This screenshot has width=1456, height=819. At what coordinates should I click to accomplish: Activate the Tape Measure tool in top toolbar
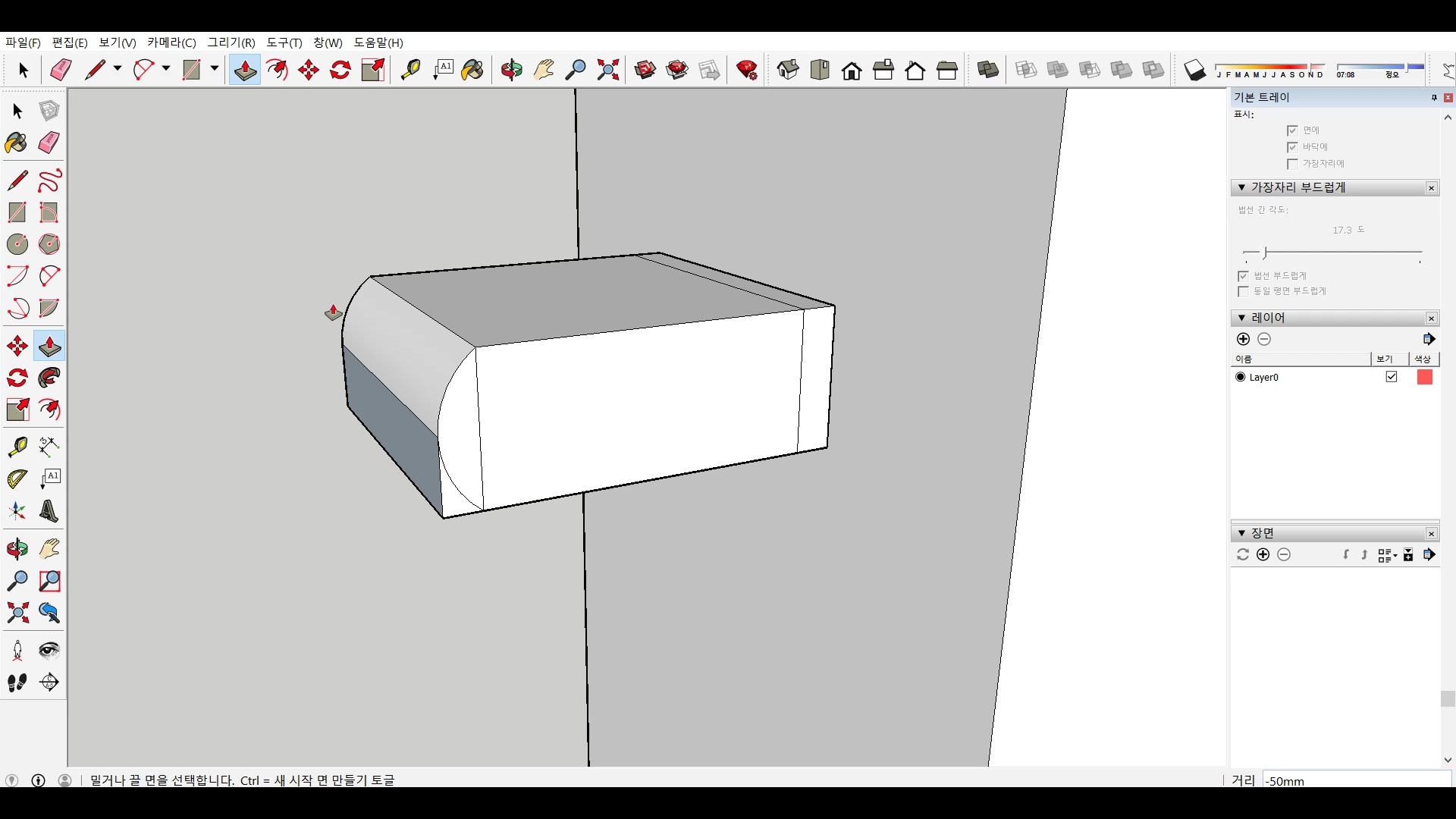point(410,71)
